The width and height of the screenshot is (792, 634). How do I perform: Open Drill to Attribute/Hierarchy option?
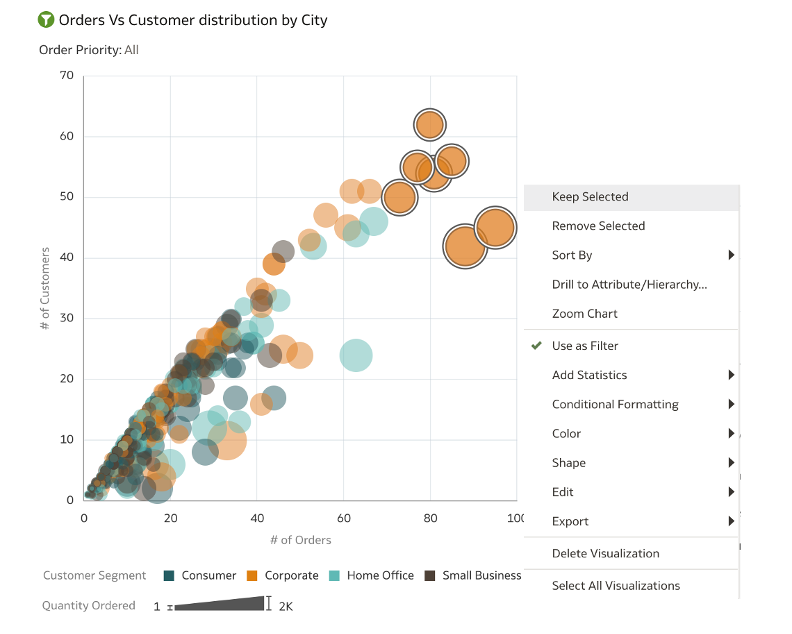click(629, 285)
